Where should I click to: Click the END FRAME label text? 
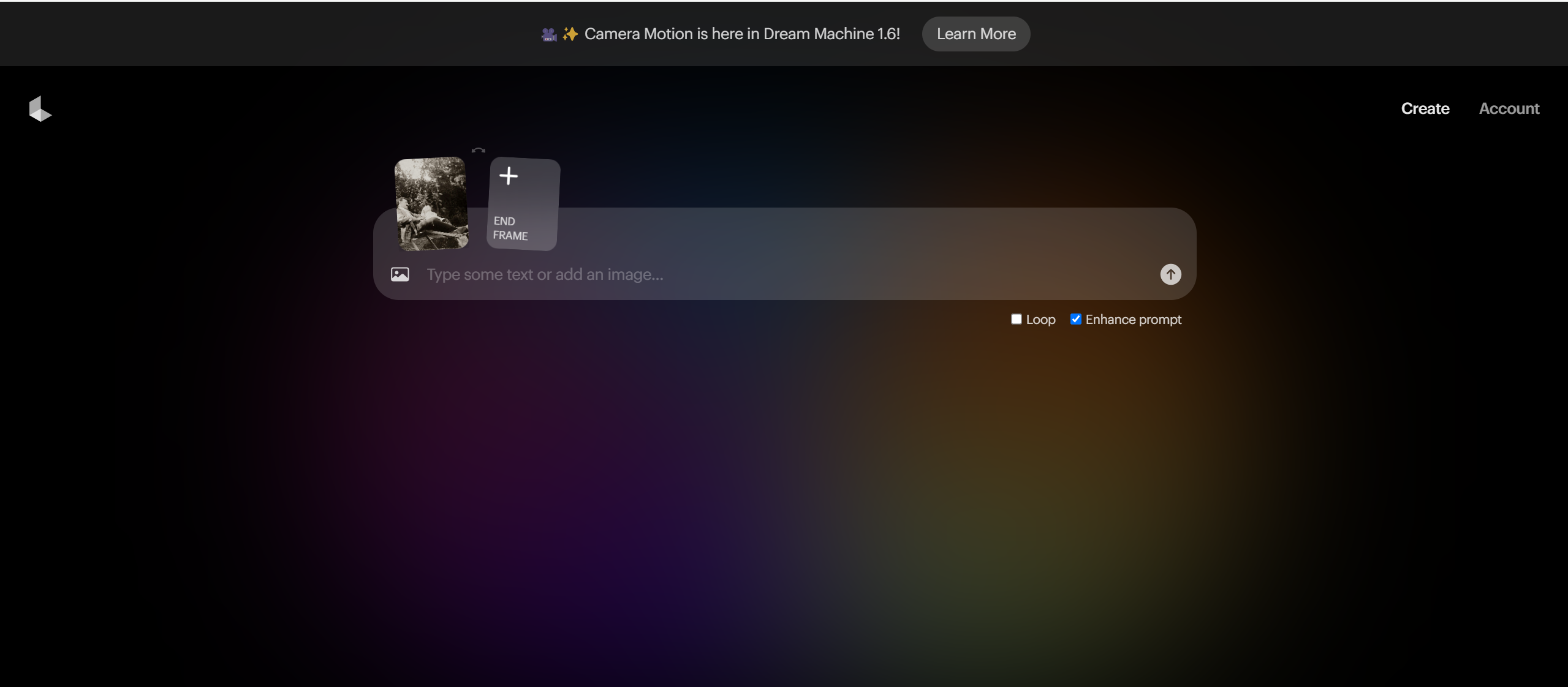[510, 228]
